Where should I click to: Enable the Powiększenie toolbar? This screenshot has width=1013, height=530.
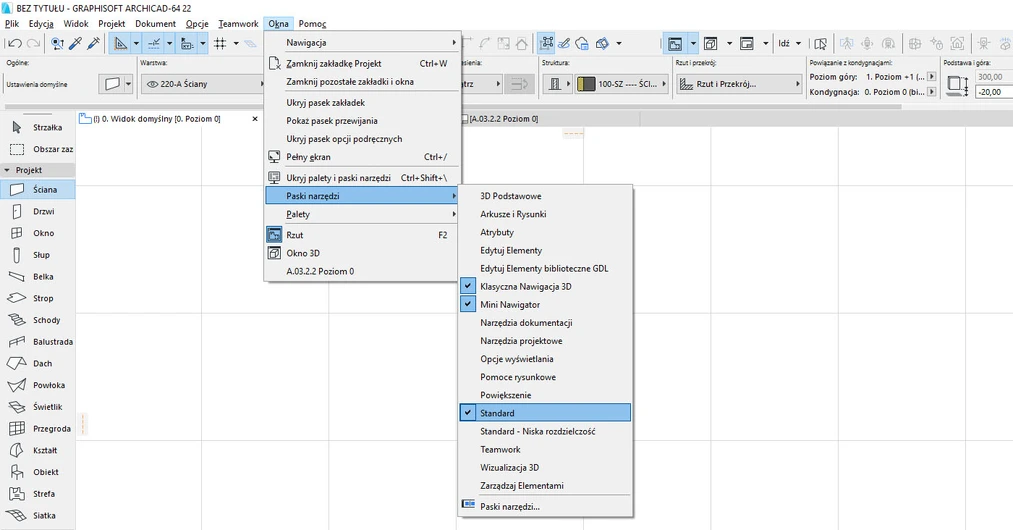545,395
